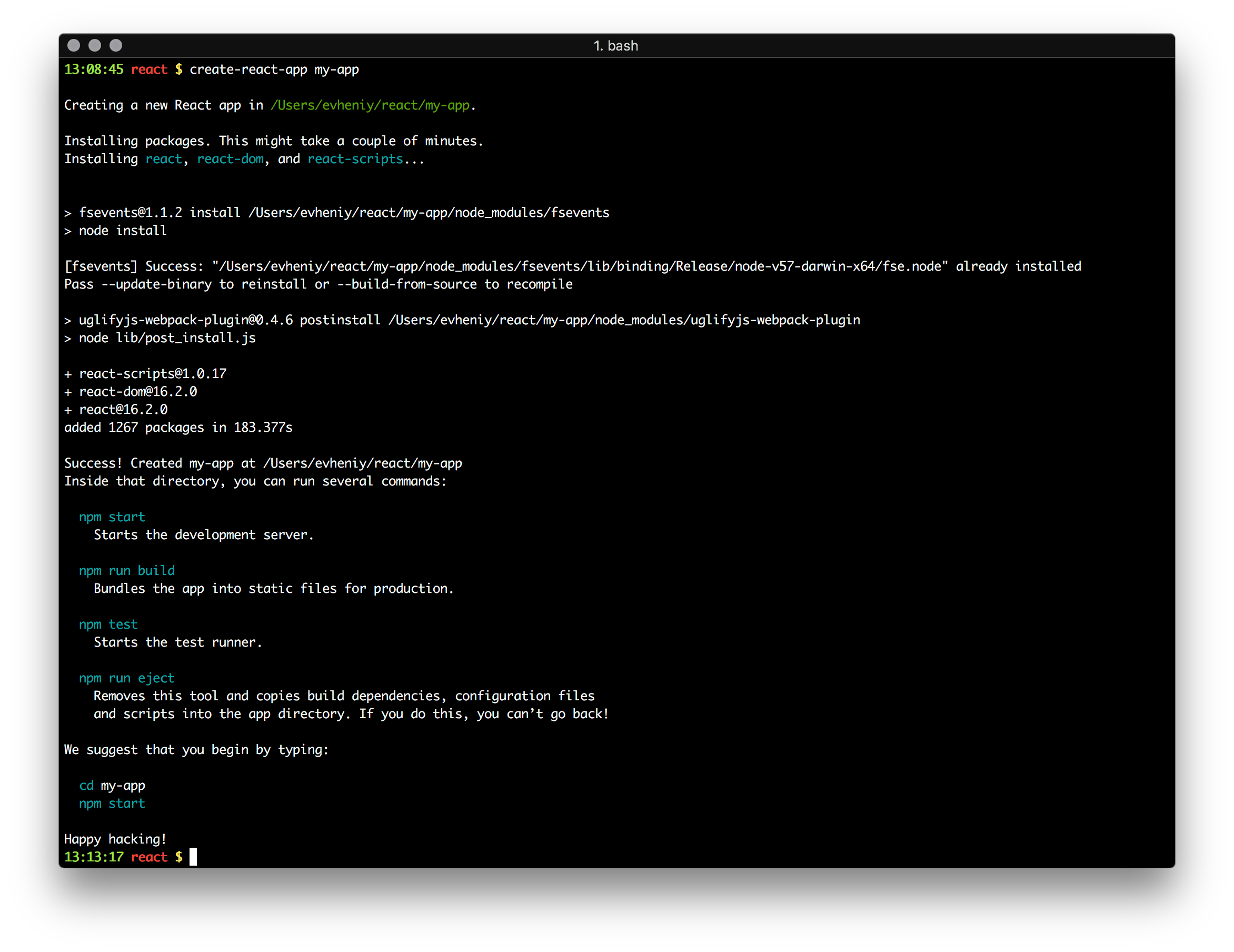Click the leftmost close window button

click(74, 45)
